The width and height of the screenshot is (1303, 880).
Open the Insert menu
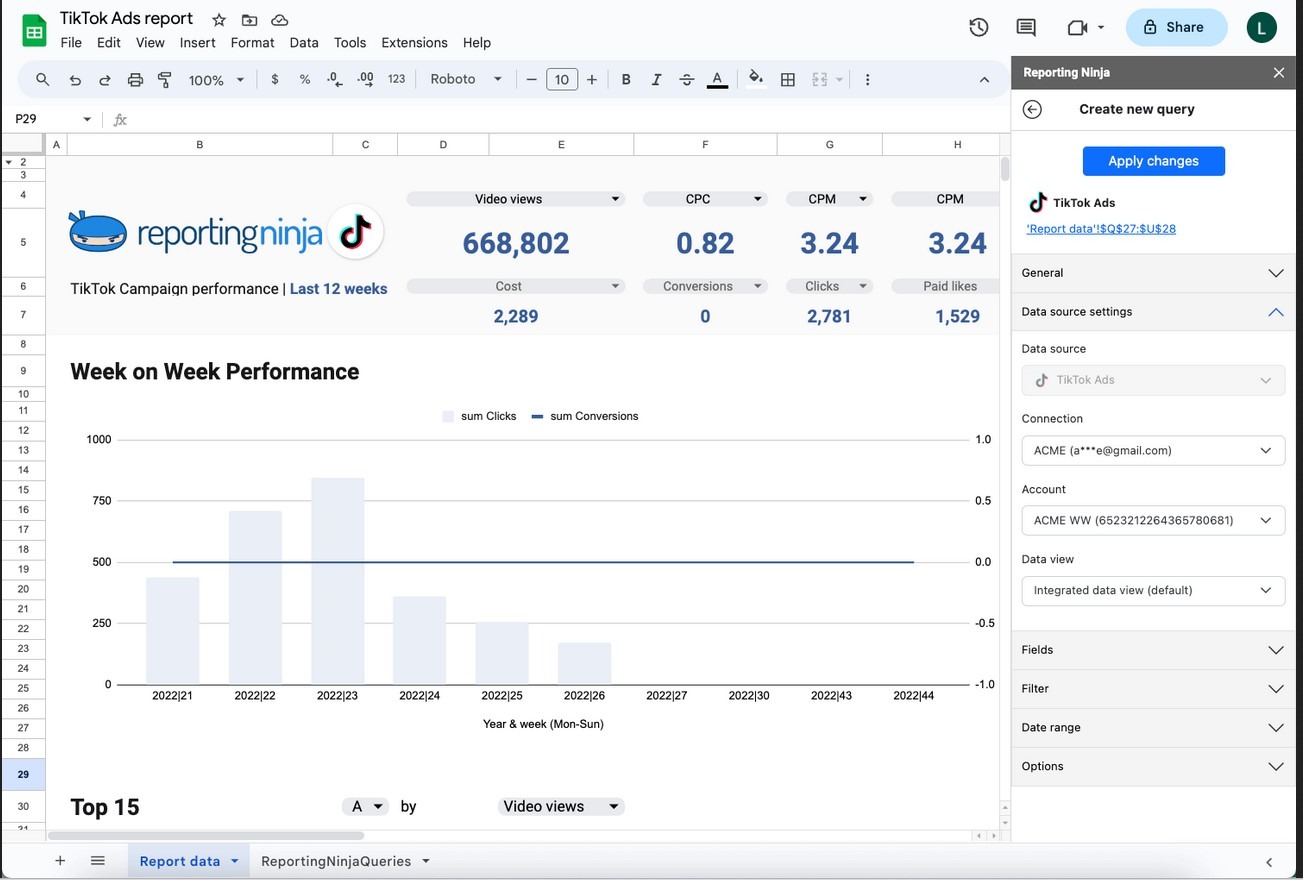pyautogui.click(x=198, y=43)
